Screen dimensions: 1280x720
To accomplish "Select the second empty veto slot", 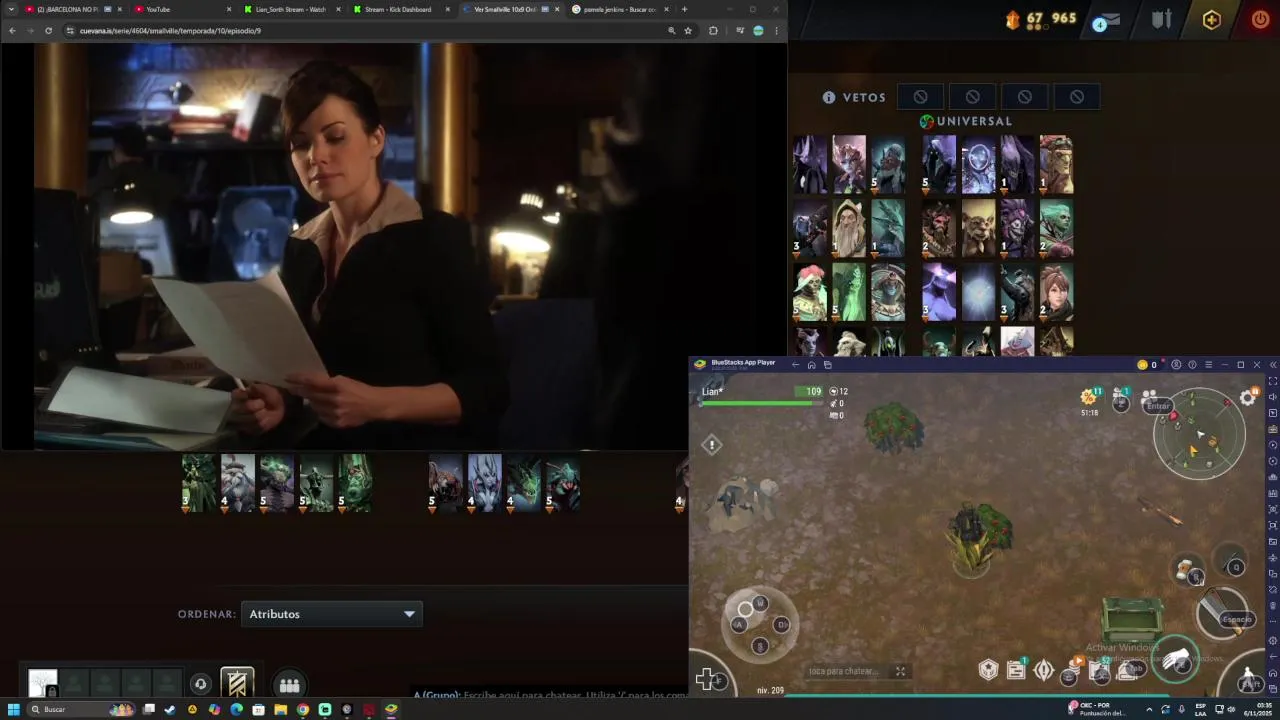I will point(972,97).
